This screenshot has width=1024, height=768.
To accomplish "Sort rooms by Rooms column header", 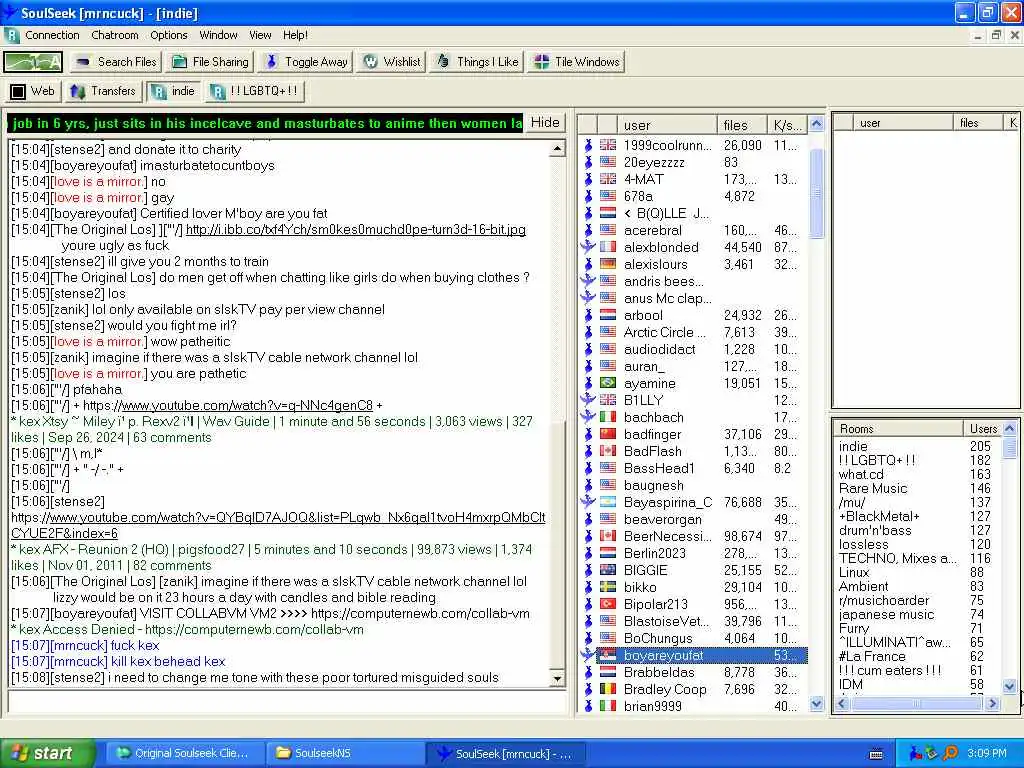I will click(x=899, y=428).
